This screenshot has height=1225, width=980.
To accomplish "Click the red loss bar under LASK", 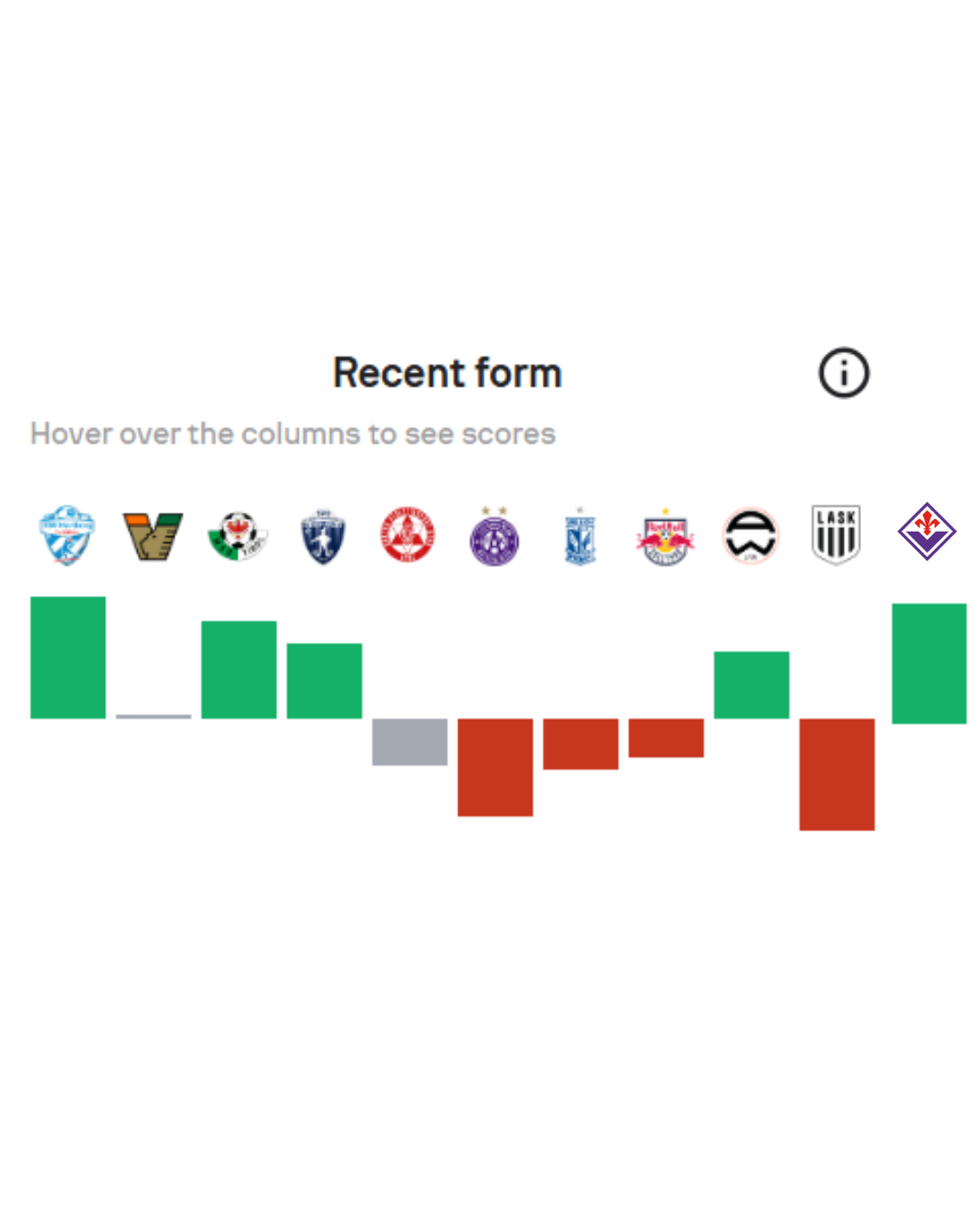I will pyautogui.click(x=837, y=774).
